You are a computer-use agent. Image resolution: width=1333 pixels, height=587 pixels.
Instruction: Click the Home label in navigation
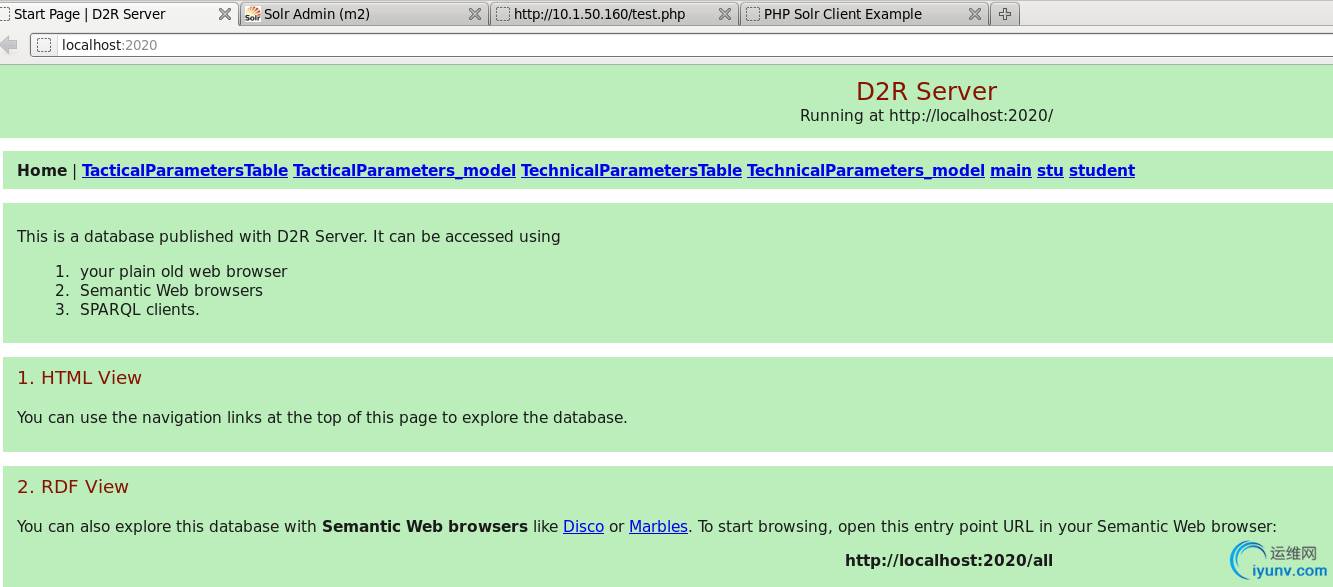pyautogui.click(x=42, y=171)
